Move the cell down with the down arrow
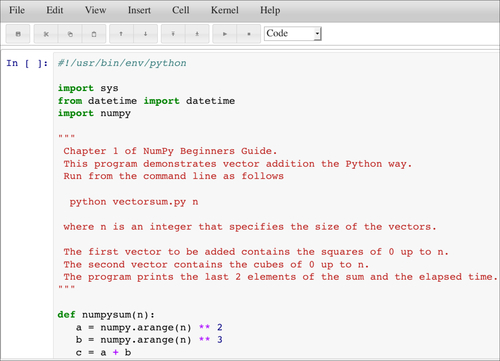The width and height of the screenshot is (500, 361). click(146, 34)
